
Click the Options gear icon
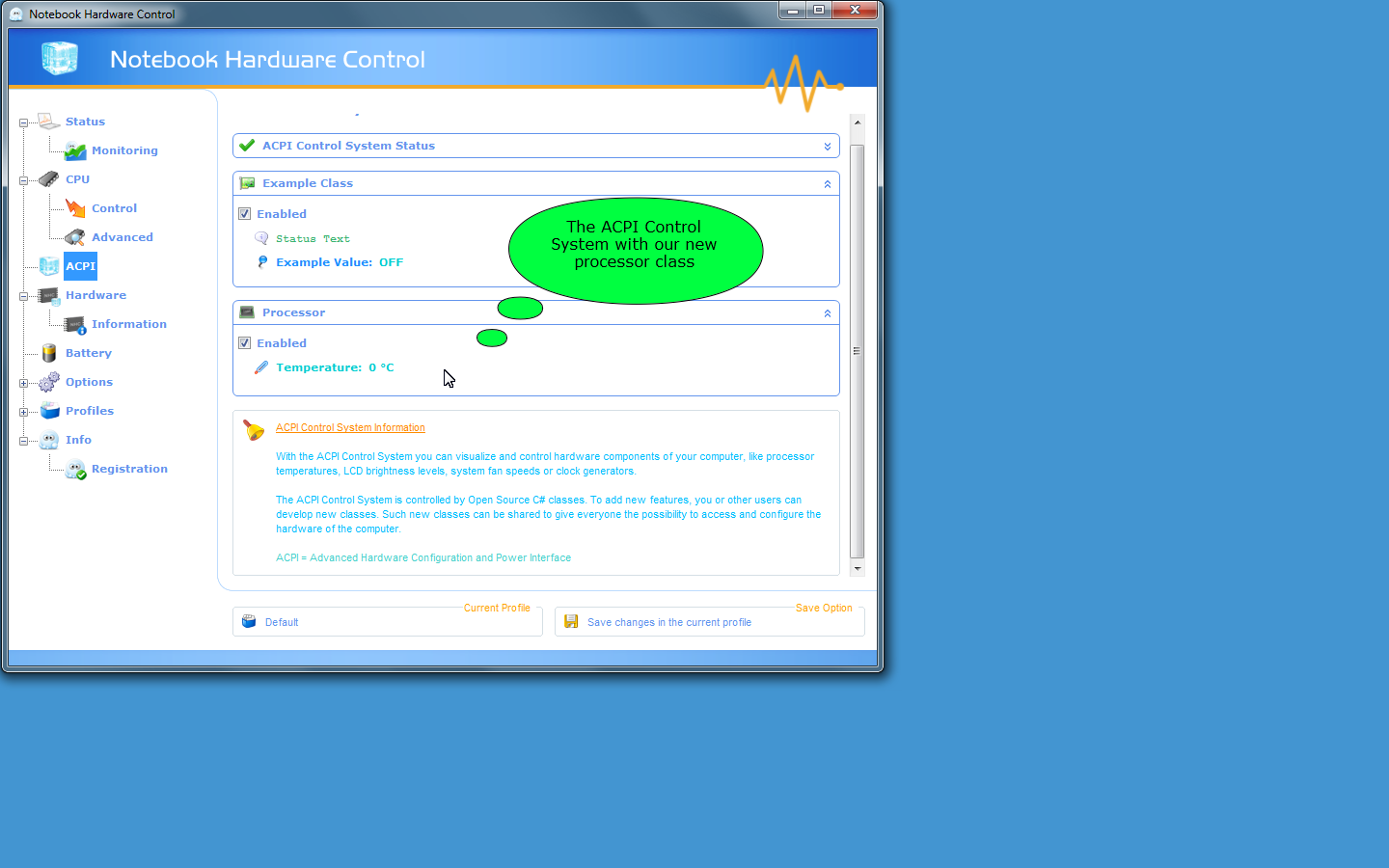click(x=49, y=382)
